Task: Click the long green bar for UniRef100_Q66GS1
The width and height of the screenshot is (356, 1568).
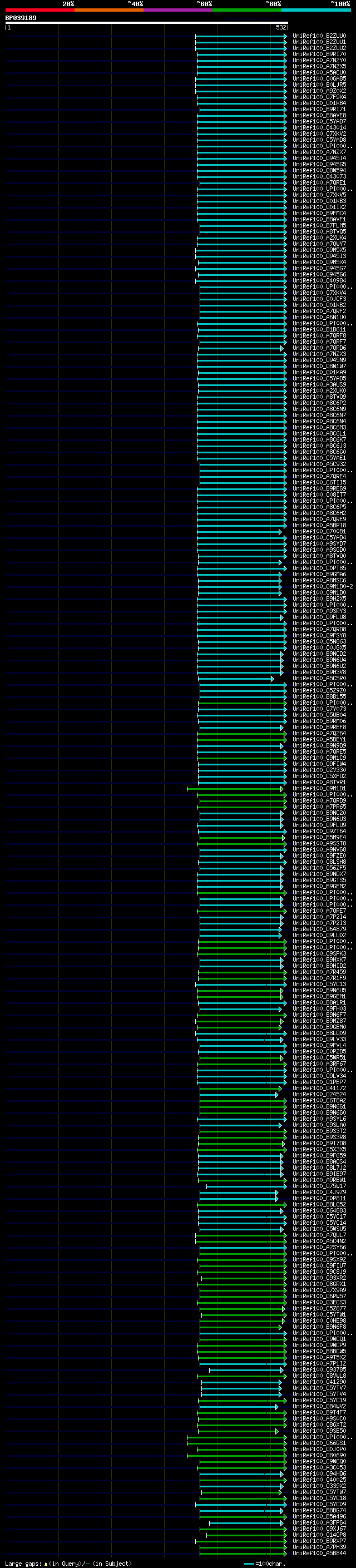Action: tap(237, 1443)
